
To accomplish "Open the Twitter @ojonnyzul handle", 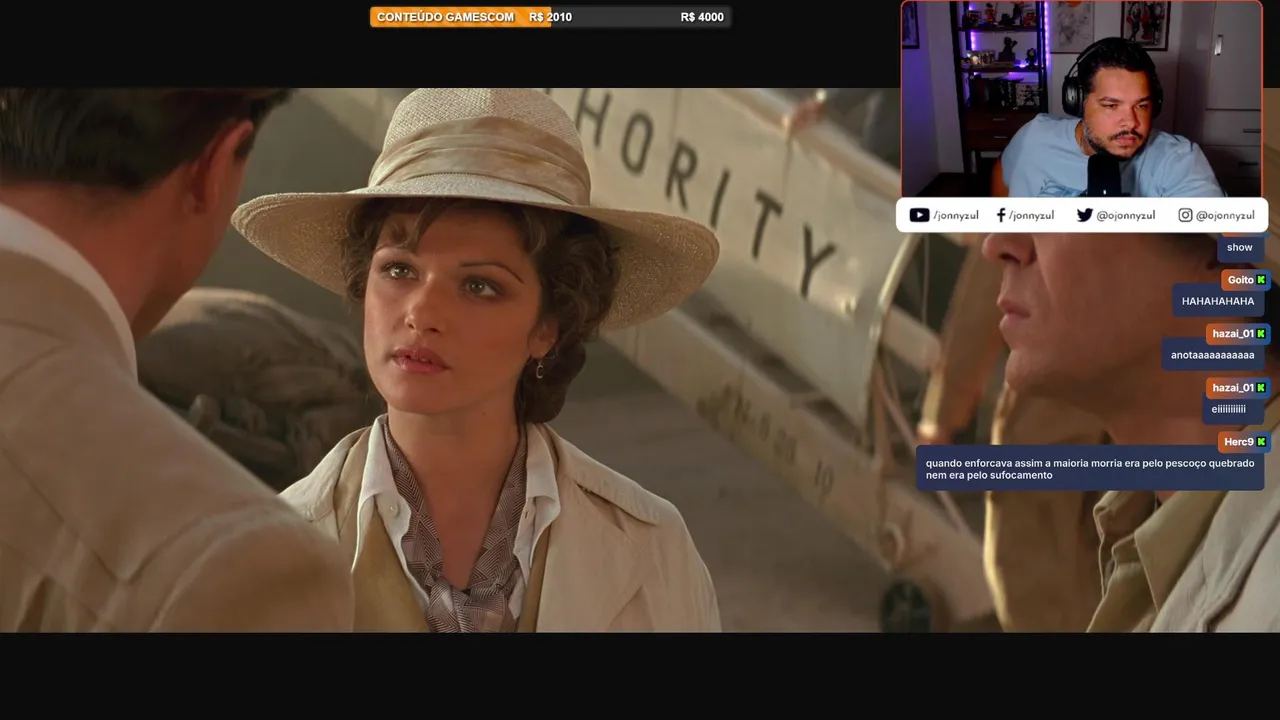I will [x=1126, y=215].
